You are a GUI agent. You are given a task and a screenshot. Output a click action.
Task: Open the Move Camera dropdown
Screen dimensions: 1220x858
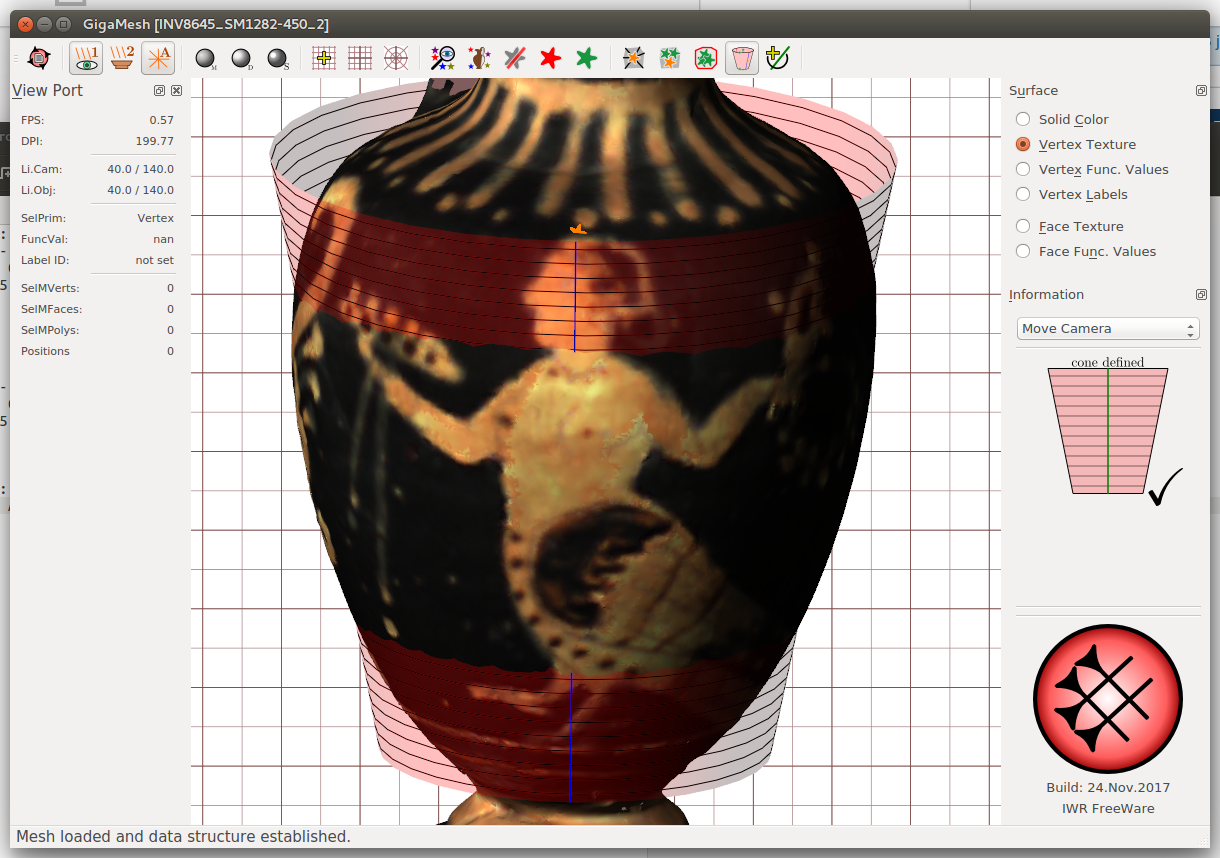[x=1108, y=328]
